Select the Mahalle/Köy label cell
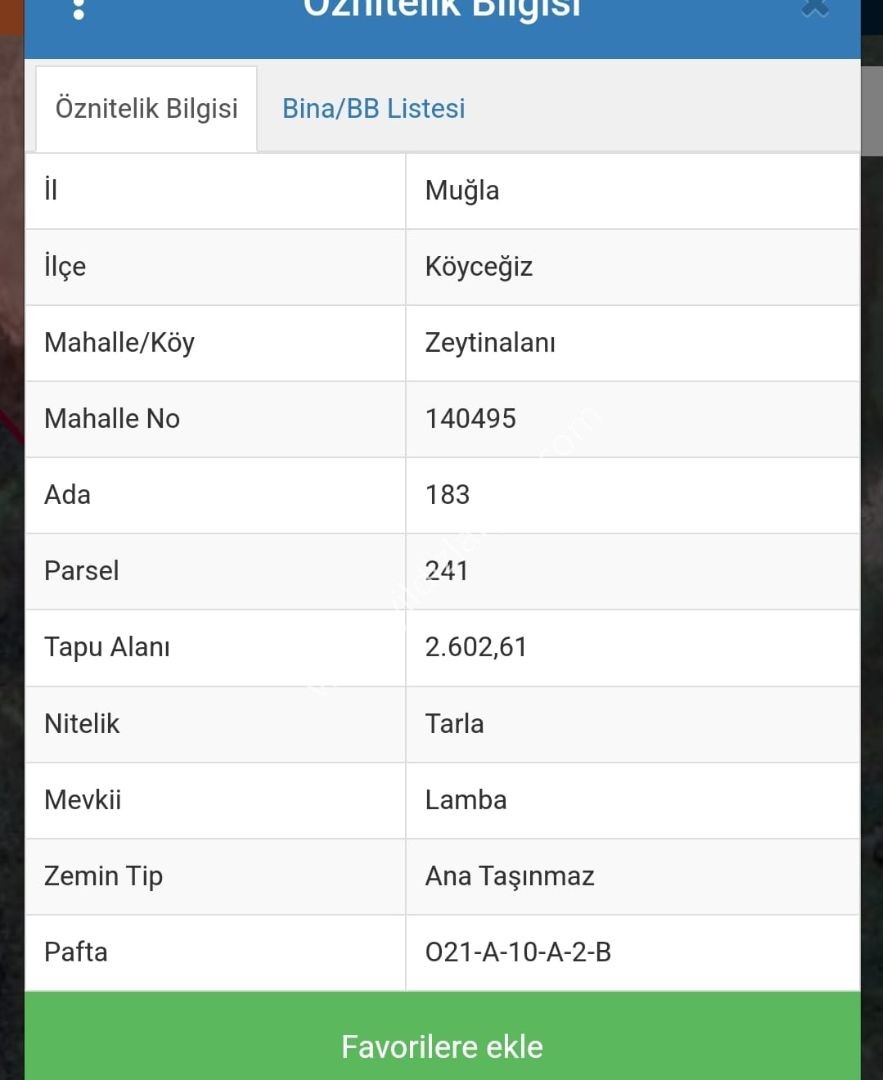Viewport: 883px width, 1080px height. pyautogui.click(x=215, y=343)
